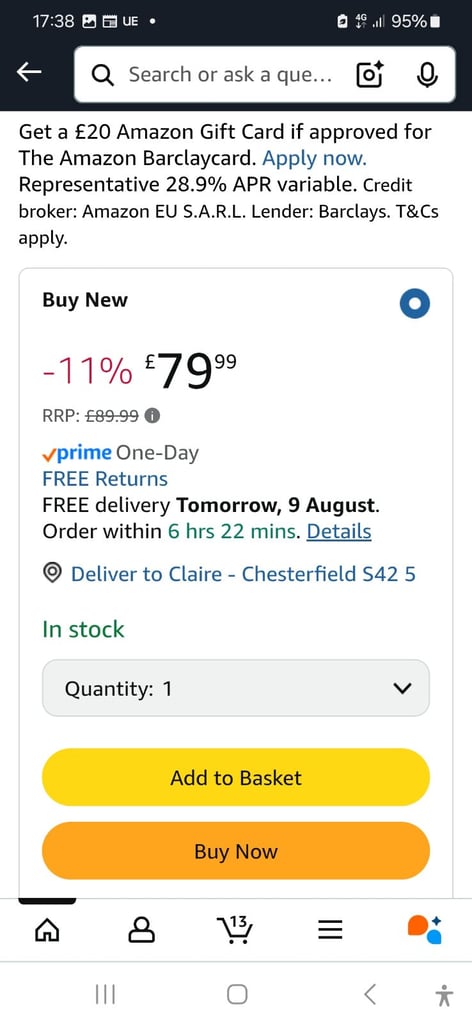Open the Rufus AI assistant icon
Image resolution: width=472 pixels, height=1024 pixels.
pos(424,929)
